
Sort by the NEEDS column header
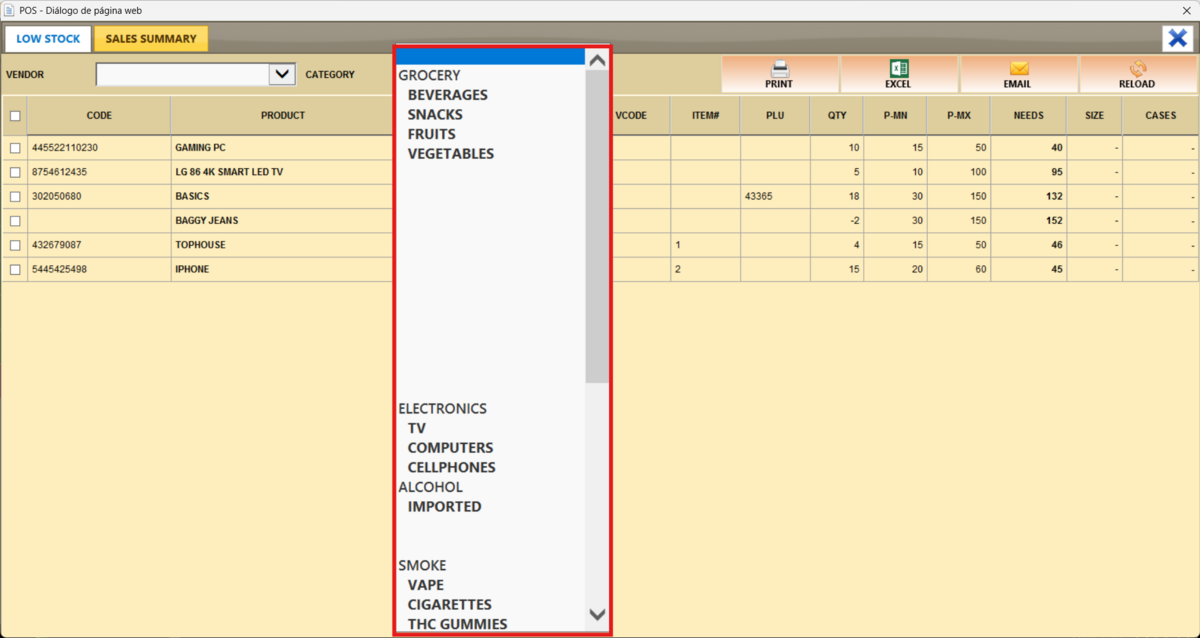tap(1028, 116)
